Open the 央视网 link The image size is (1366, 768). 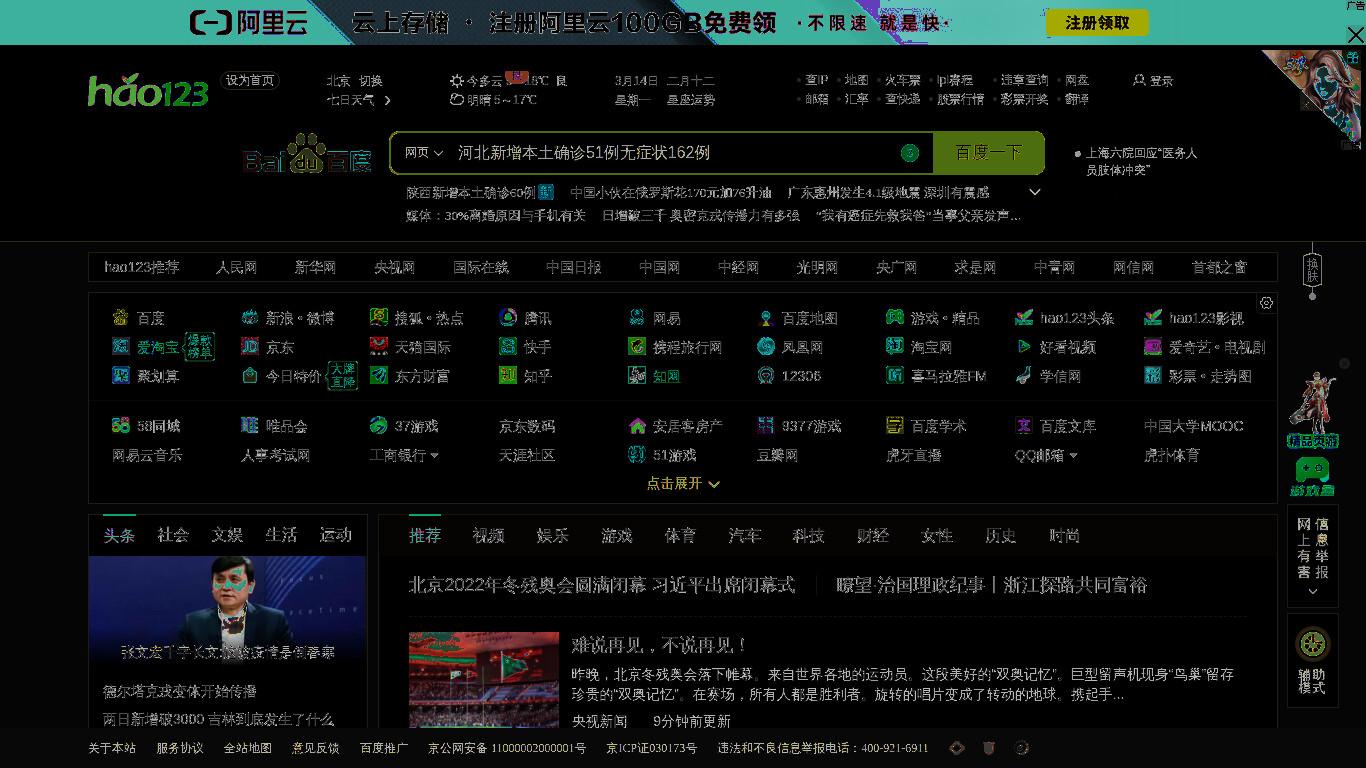coord(394,268)
